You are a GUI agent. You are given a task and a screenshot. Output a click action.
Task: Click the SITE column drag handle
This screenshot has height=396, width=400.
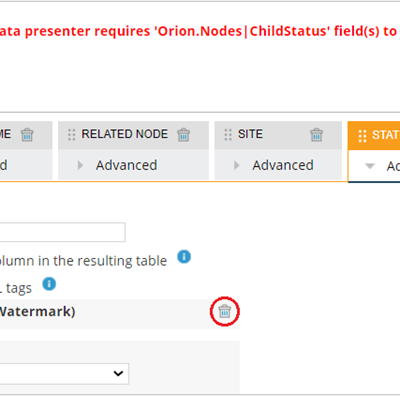[x=228, y=135]
